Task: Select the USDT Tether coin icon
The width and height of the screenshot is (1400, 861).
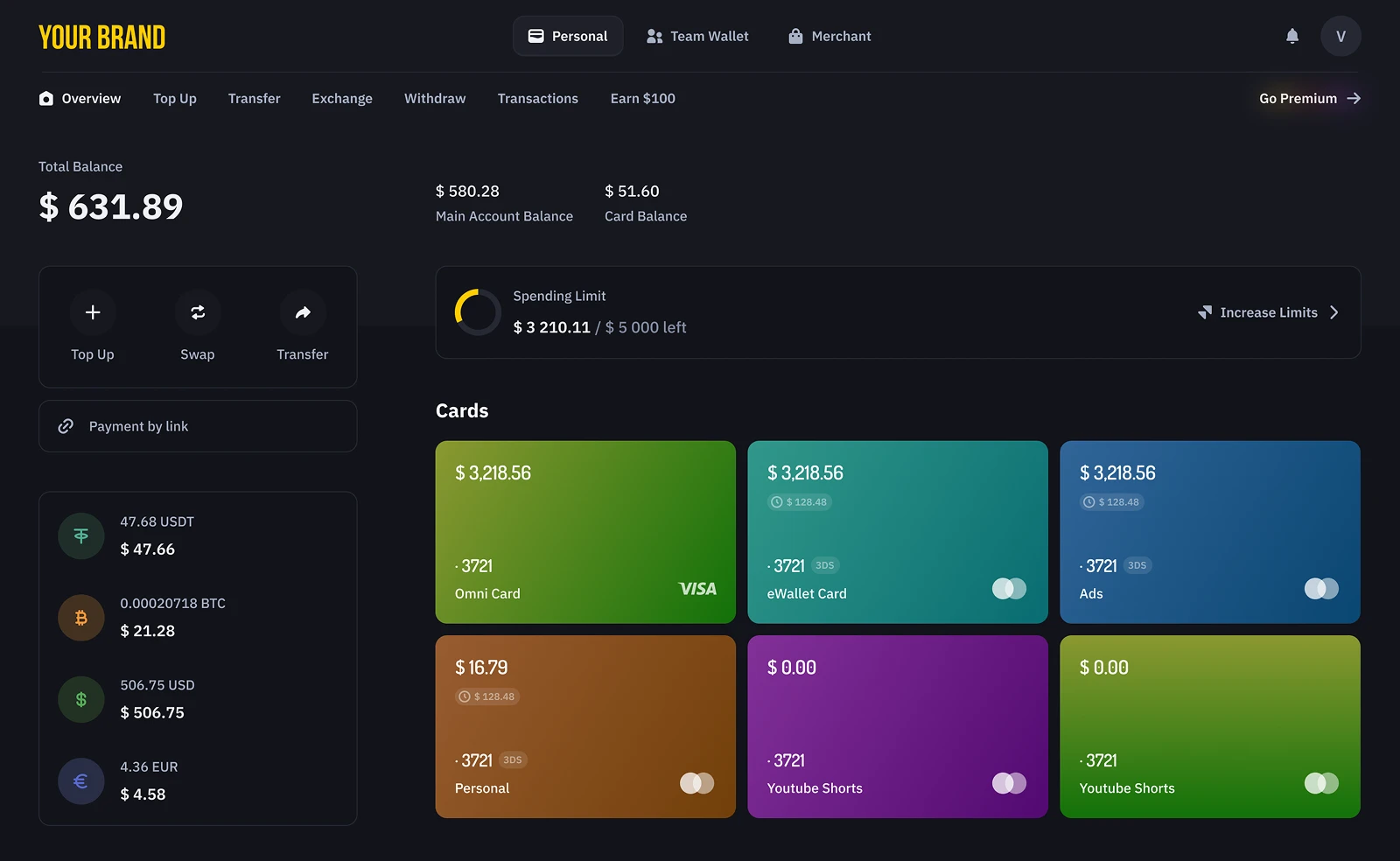Action: [81, 535]
